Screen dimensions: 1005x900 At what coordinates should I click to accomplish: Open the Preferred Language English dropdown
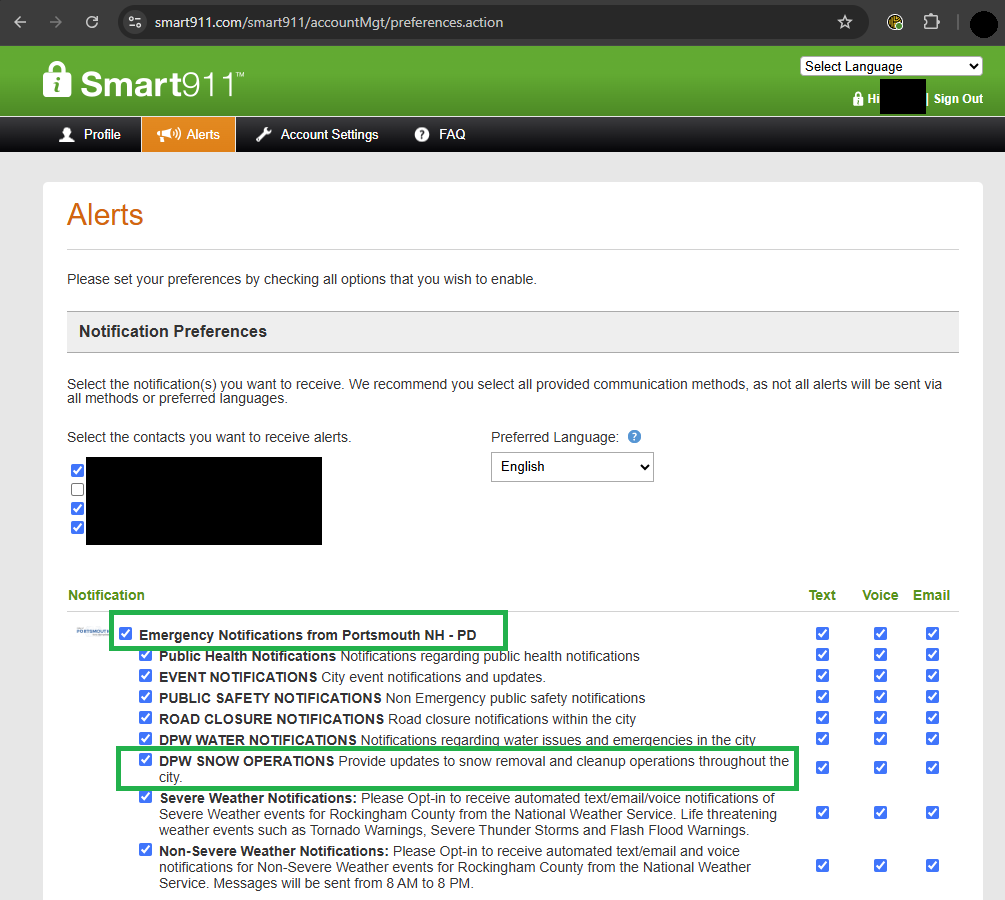pyautogui.click(x=572, y=467)
